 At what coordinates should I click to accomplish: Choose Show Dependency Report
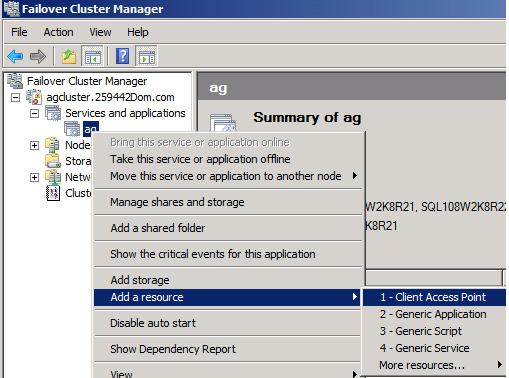click(228, 349)
